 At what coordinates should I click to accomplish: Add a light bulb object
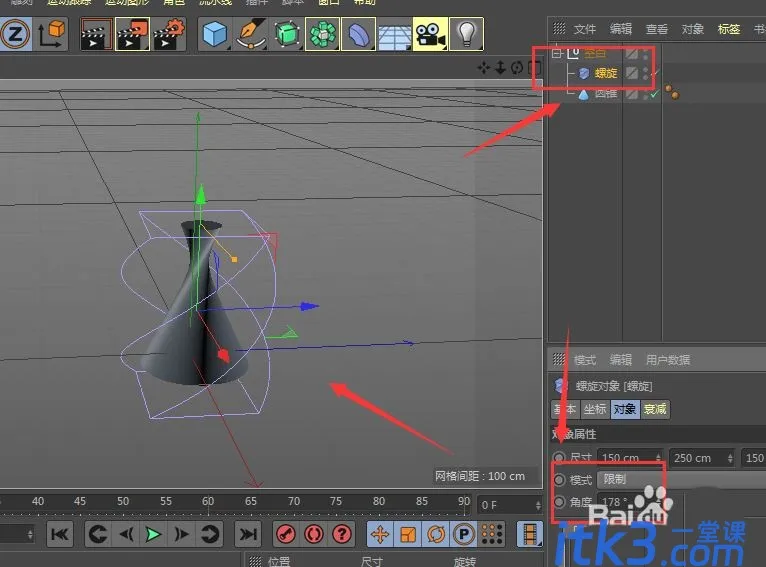tap(466, 34)
